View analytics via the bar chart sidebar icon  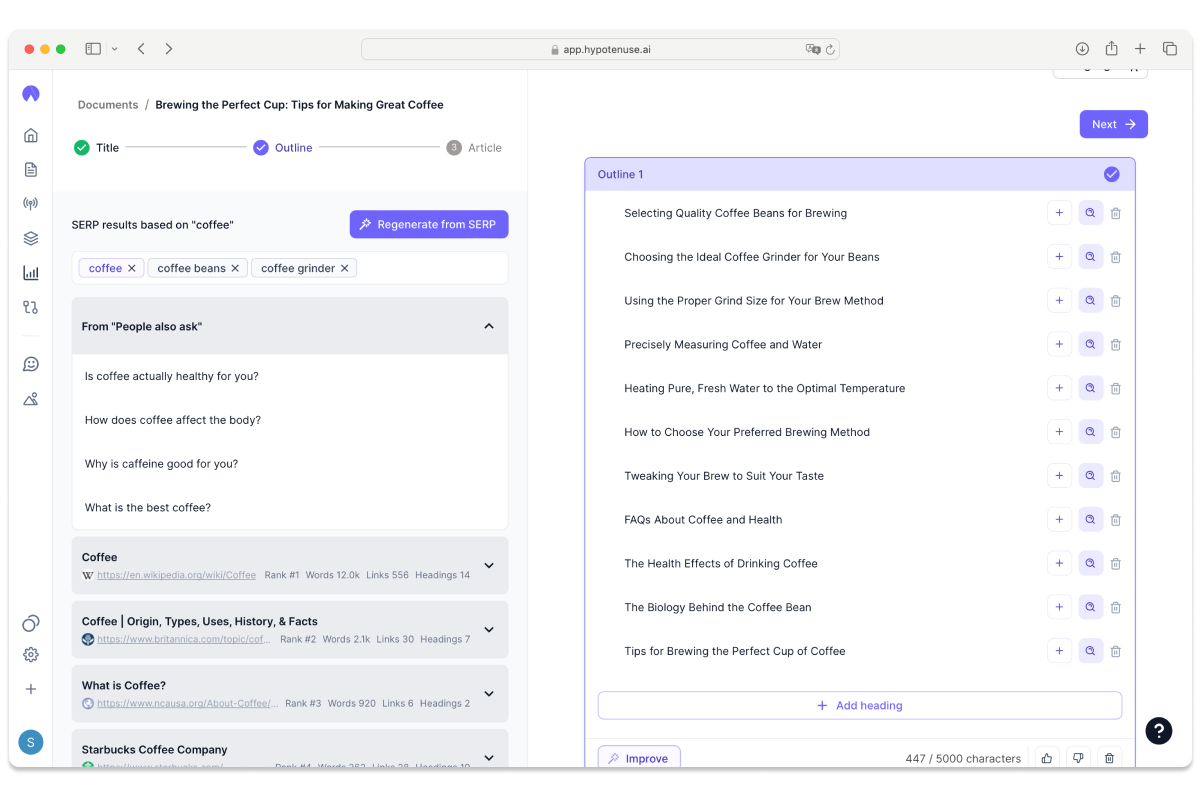click(30, 272)
